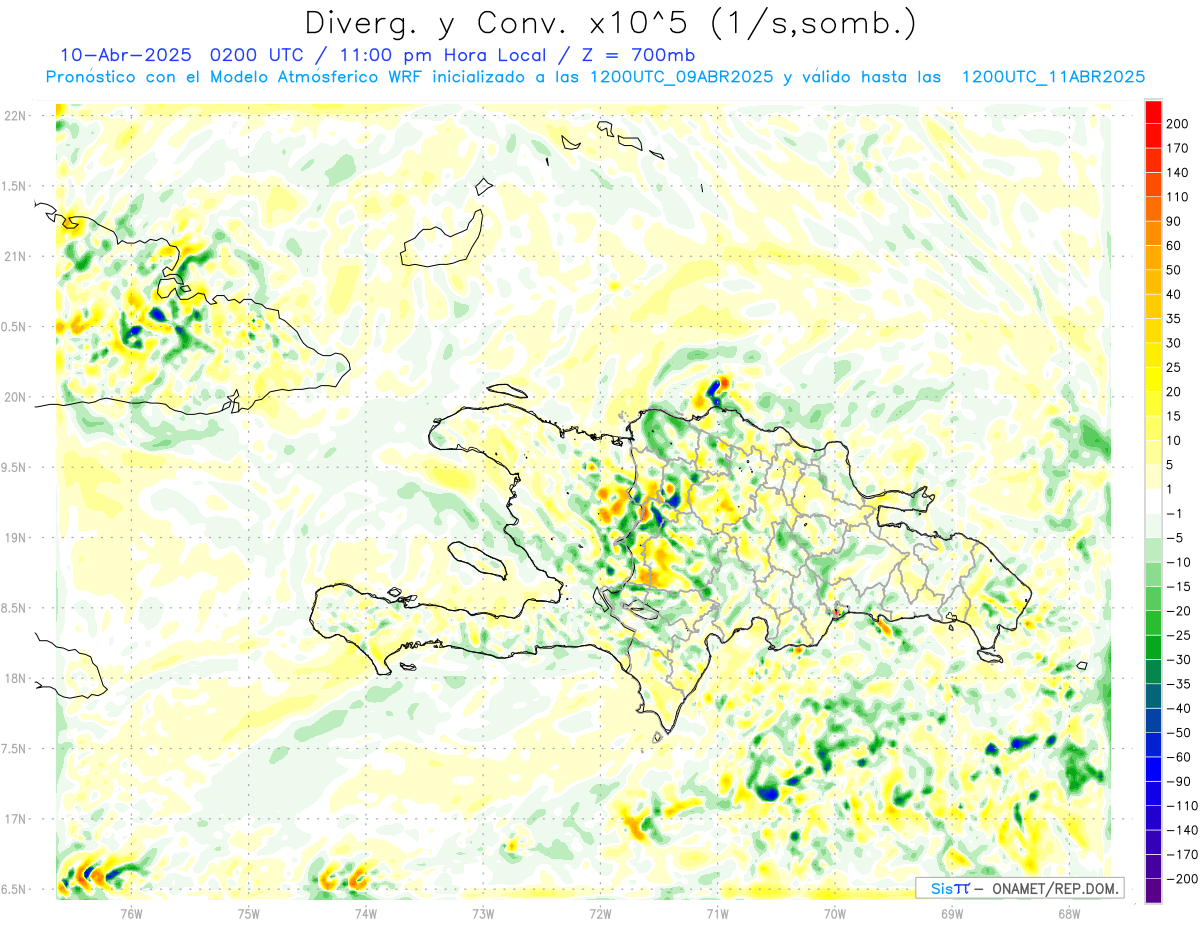Image resolution: width=1200 pixels, height=927 pixels.
Task: Click the colorbar value '60'
Action: pyautogui.click(x=1175, y=246)
